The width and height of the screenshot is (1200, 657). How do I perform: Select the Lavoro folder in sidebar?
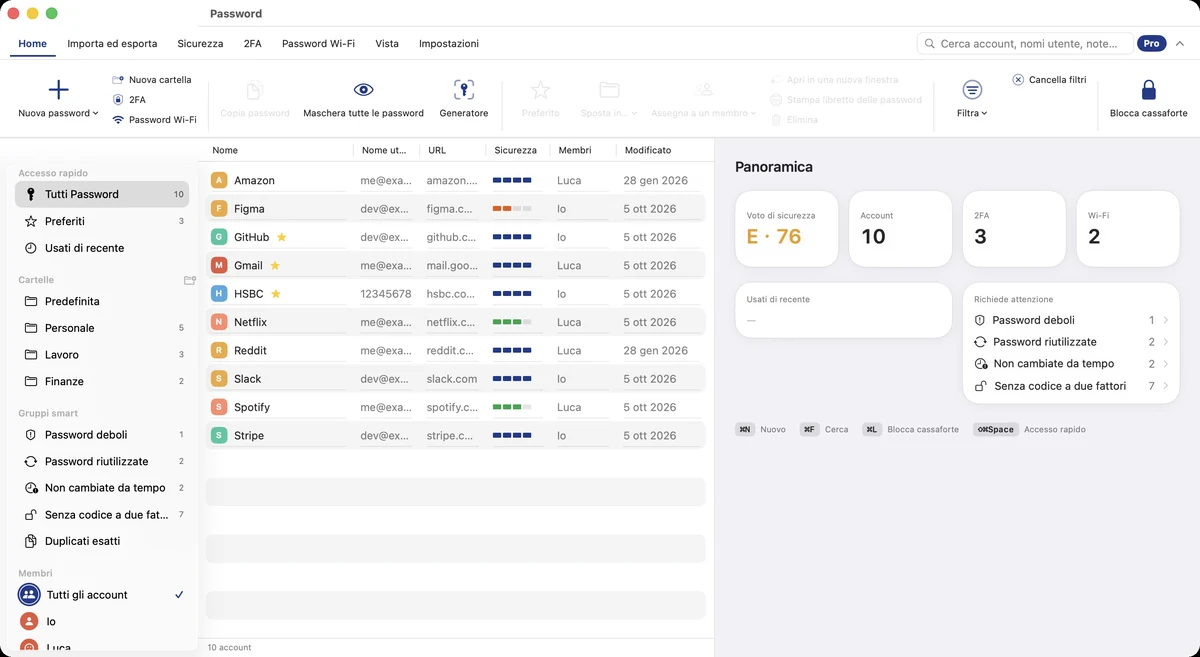click(x=102, y=355)
